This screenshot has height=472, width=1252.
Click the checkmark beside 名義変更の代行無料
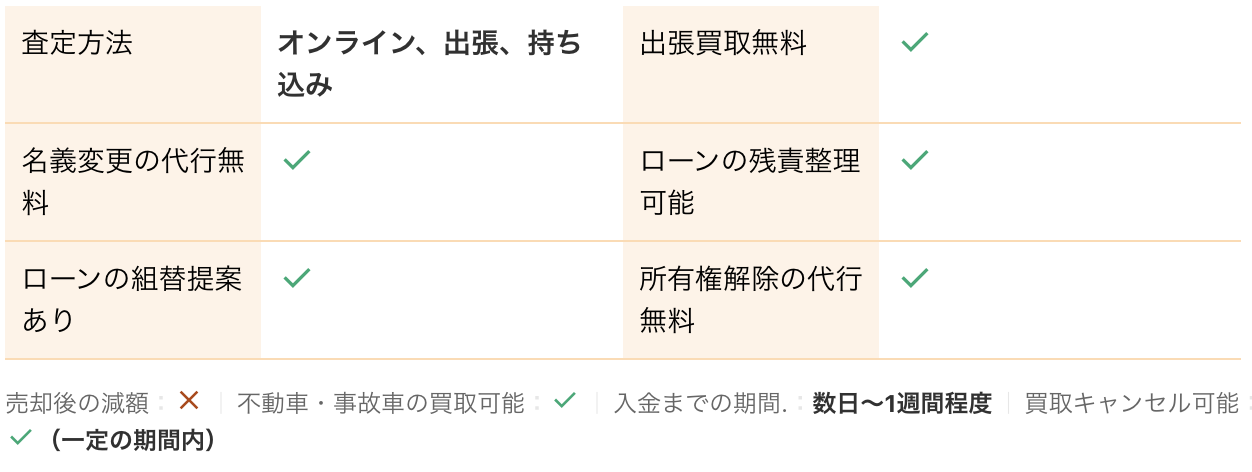(x=297, y=160)
